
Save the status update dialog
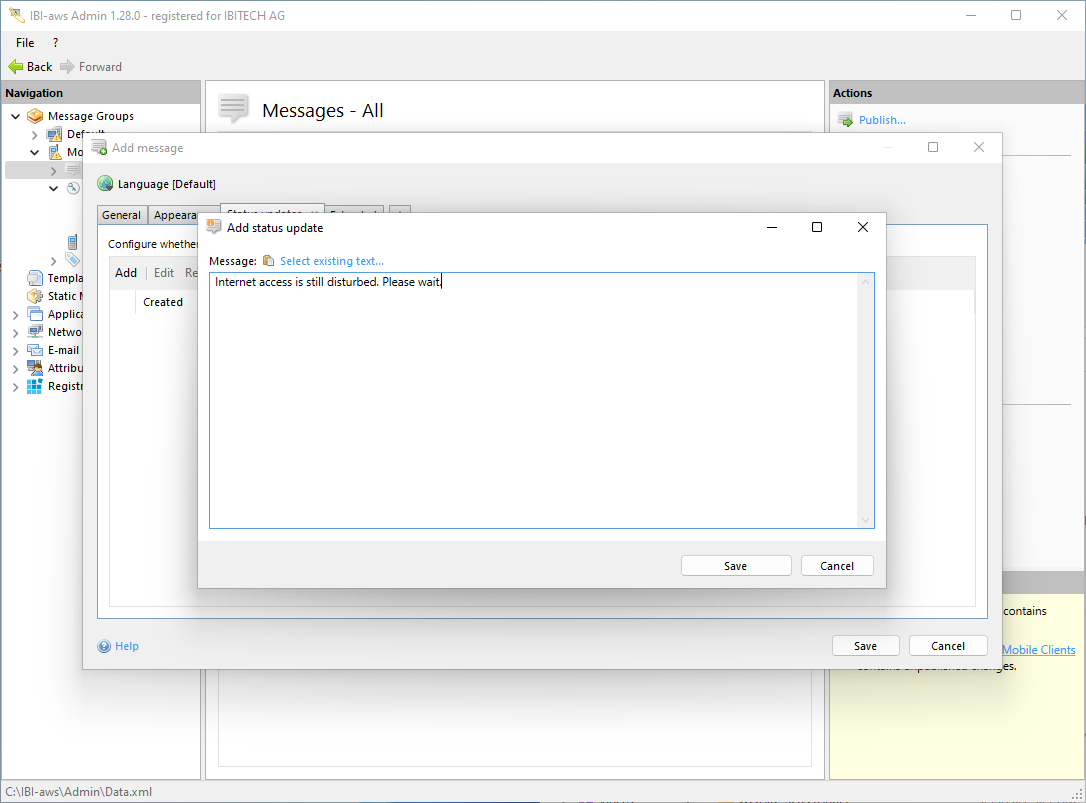coord(735,566)
